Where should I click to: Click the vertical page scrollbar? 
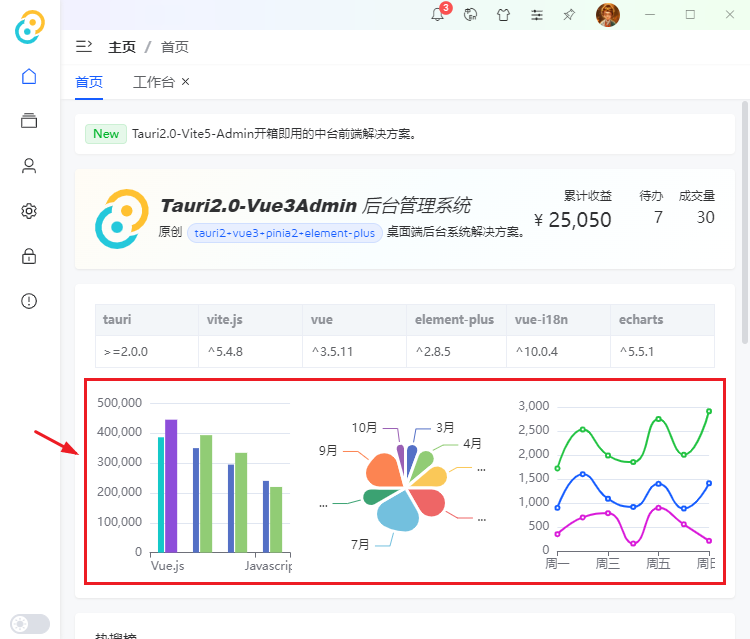pyautogui.click(x=745, y=222)
